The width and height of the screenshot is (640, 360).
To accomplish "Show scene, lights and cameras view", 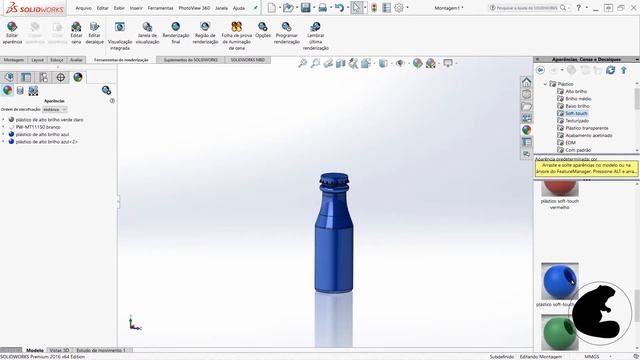I will (x=33, y=91).
